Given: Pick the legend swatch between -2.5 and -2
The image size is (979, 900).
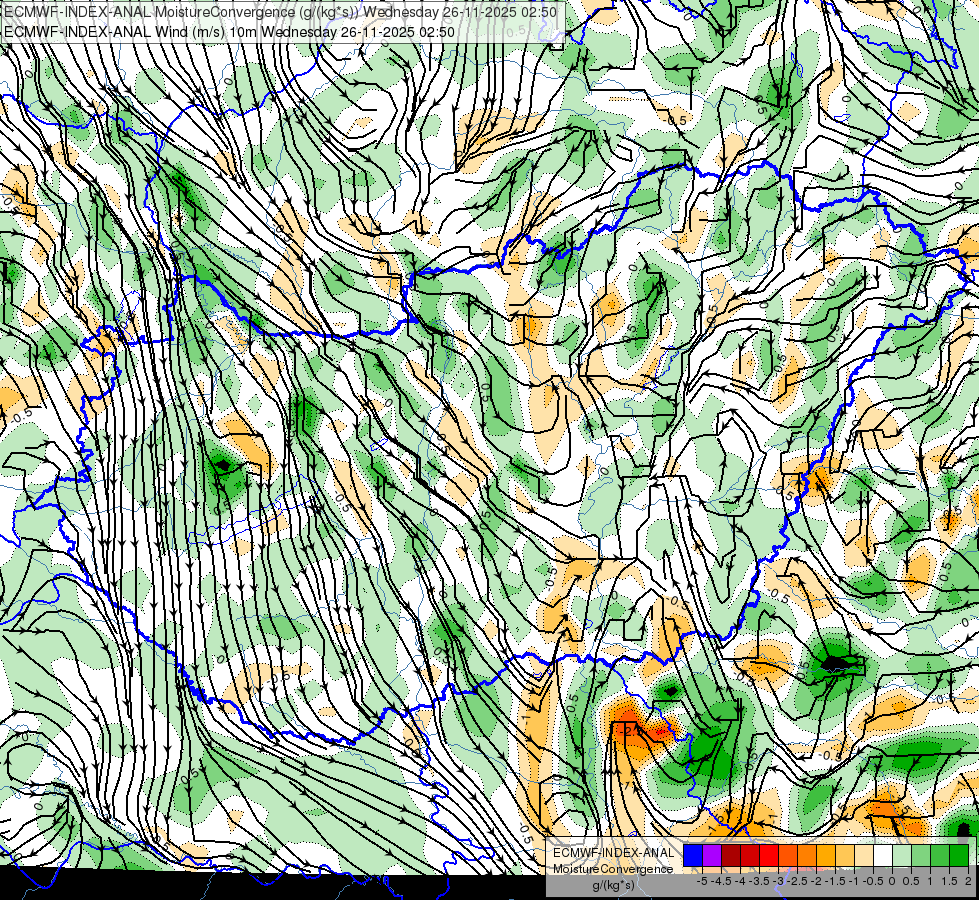Looking at the screenshot, I should click(x=807, y=856).
